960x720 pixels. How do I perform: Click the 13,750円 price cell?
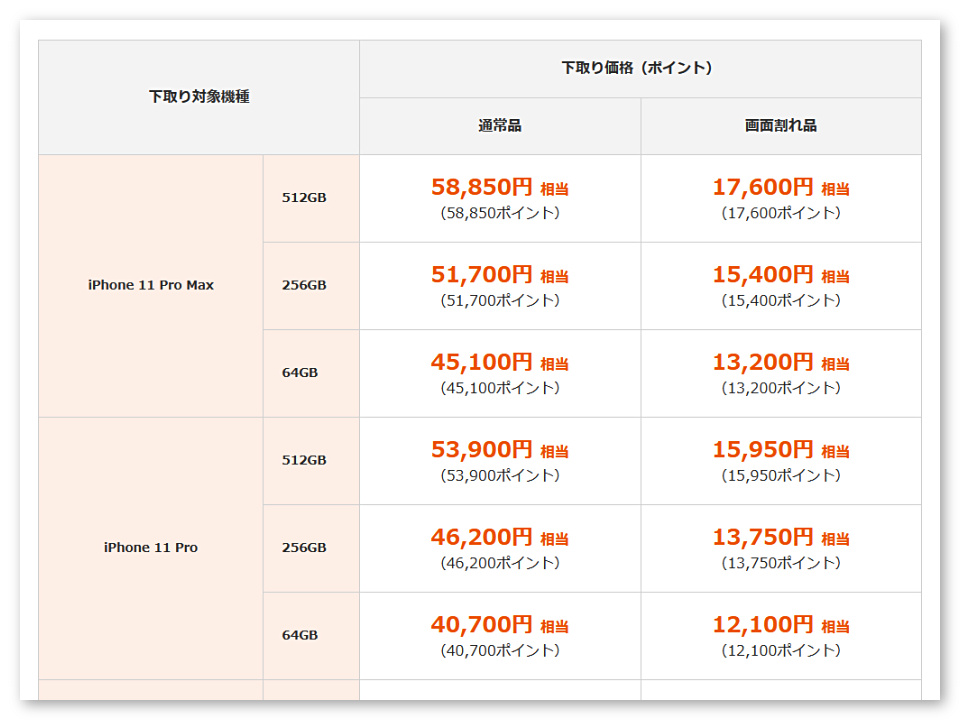coord(781,549)
